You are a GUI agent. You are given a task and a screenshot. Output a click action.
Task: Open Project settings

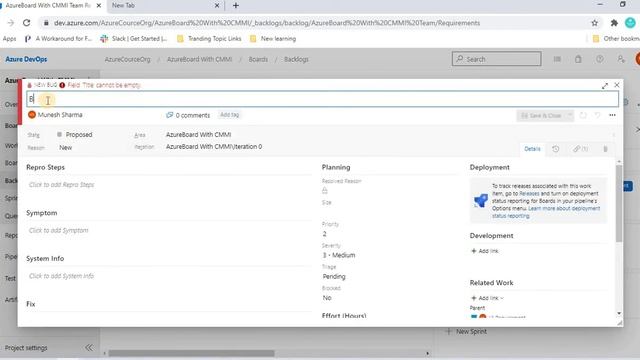point(26,348)
